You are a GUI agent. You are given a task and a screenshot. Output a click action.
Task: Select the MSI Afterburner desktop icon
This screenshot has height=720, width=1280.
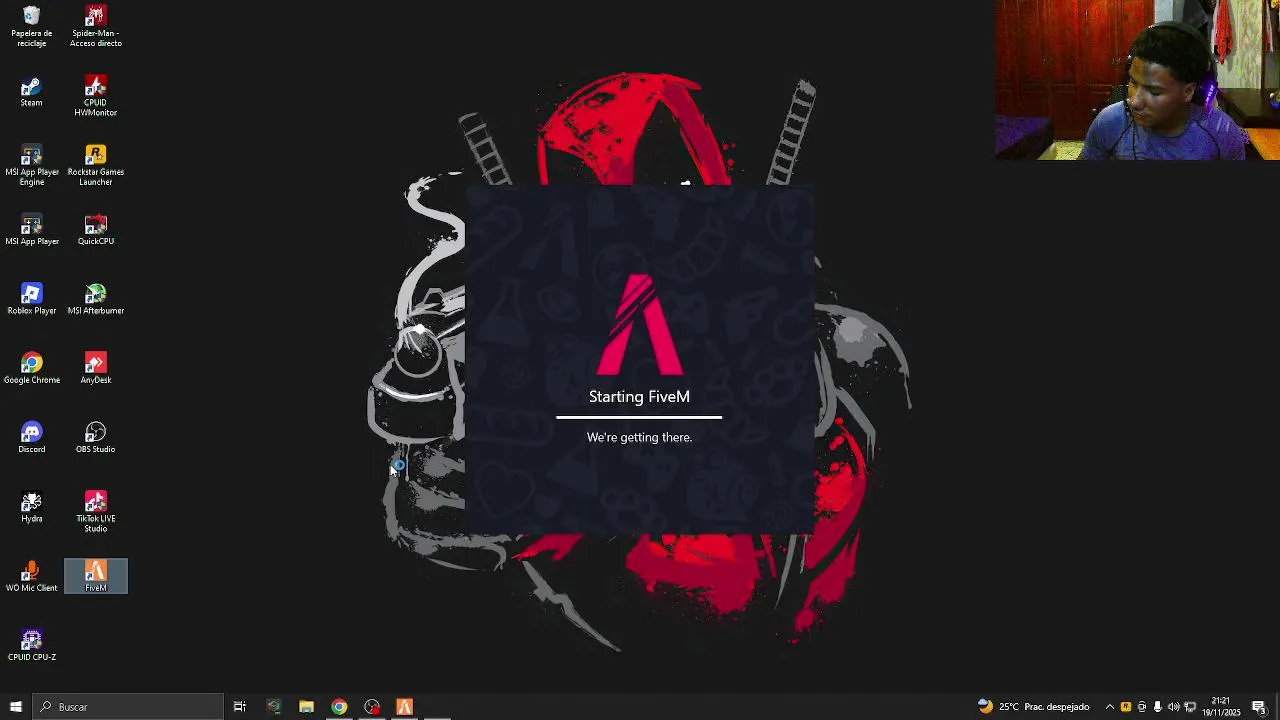96,299
